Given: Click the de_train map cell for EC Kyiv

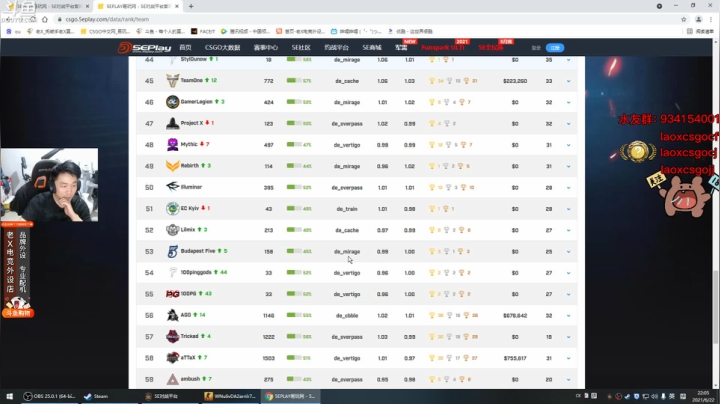Looking at the screenshot, I should click(347, 209).
